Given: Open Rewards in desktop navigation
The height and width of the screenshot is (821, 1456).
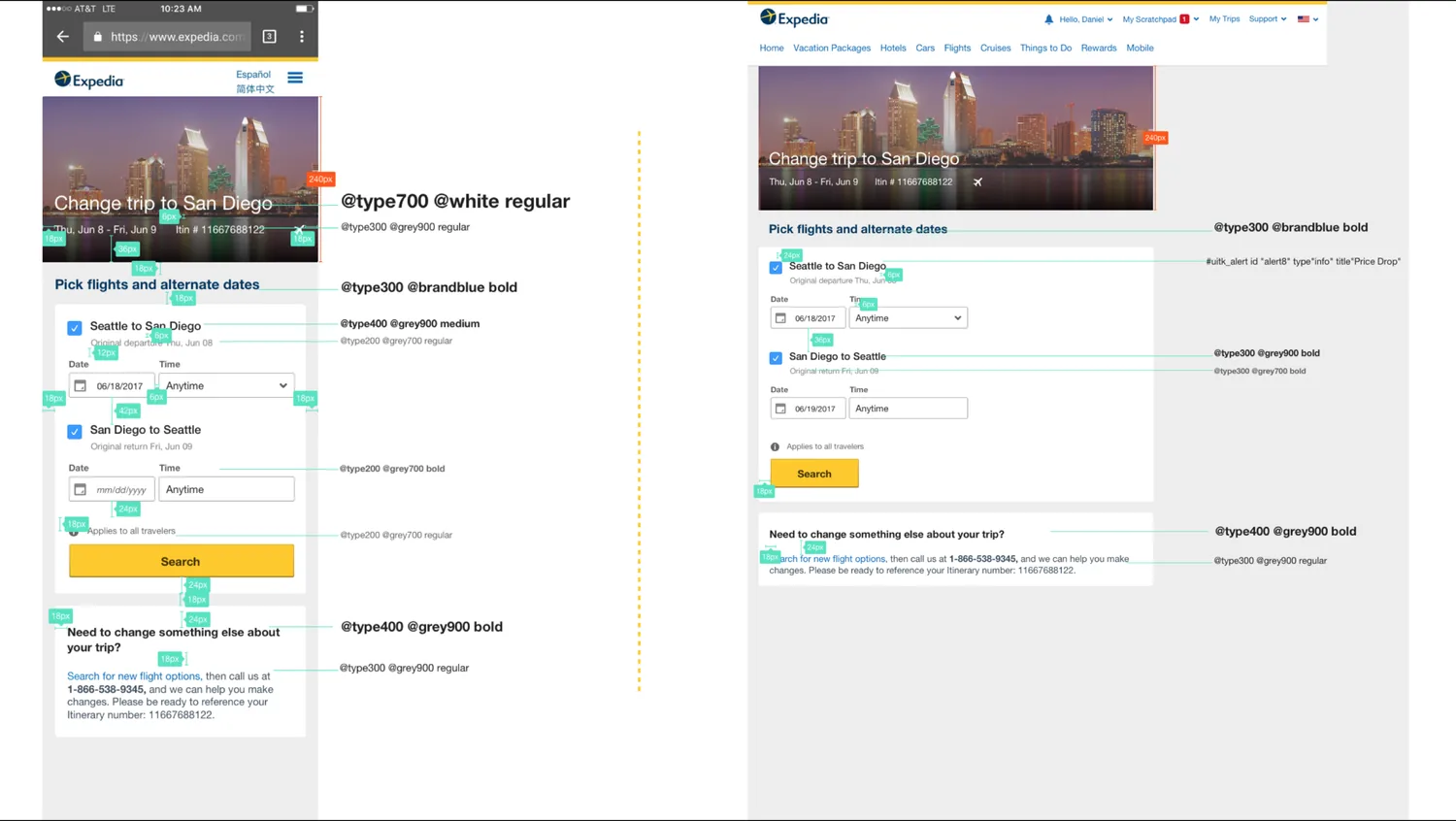Looking at the screenshot, I should (1099, 48).
